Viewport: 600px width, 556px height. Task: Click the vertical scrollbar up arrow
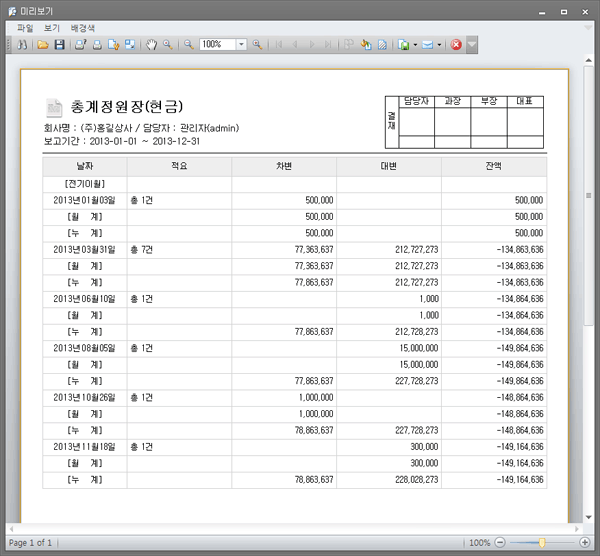pos(589,60)
